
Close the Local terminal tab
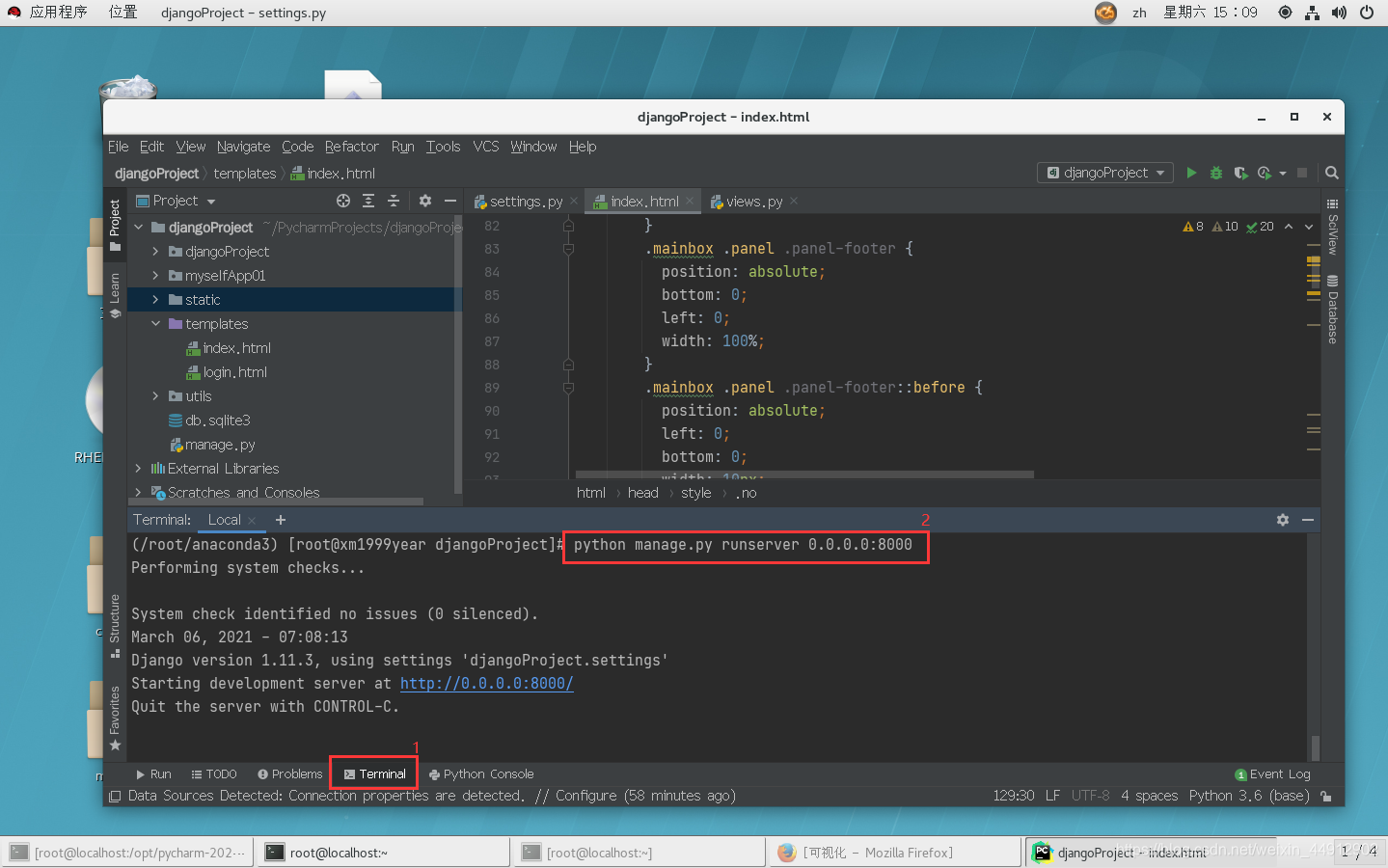point(252,521)
